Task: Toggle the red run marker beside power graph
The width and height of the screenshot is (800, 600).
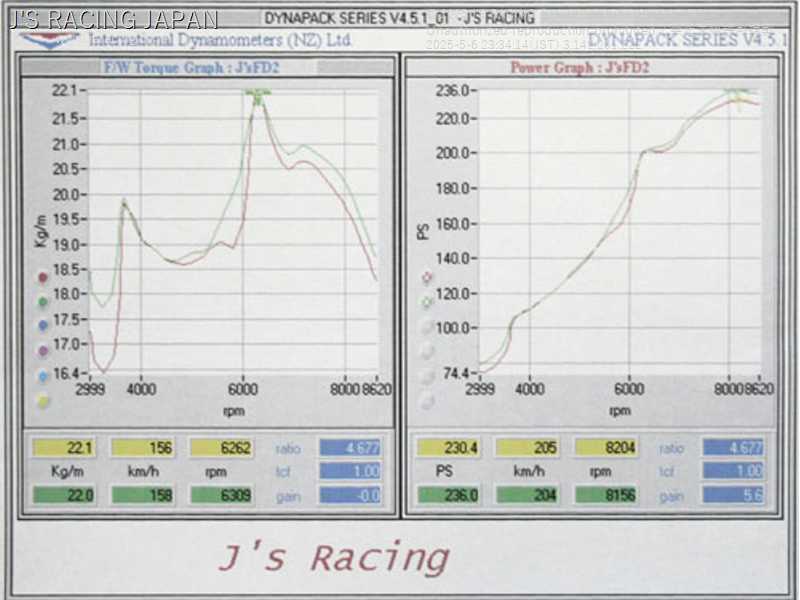Action: (427, 277)
